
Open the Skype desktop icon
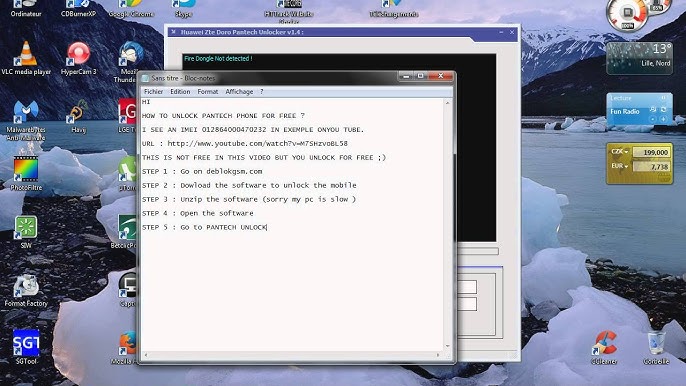(183, 9)
